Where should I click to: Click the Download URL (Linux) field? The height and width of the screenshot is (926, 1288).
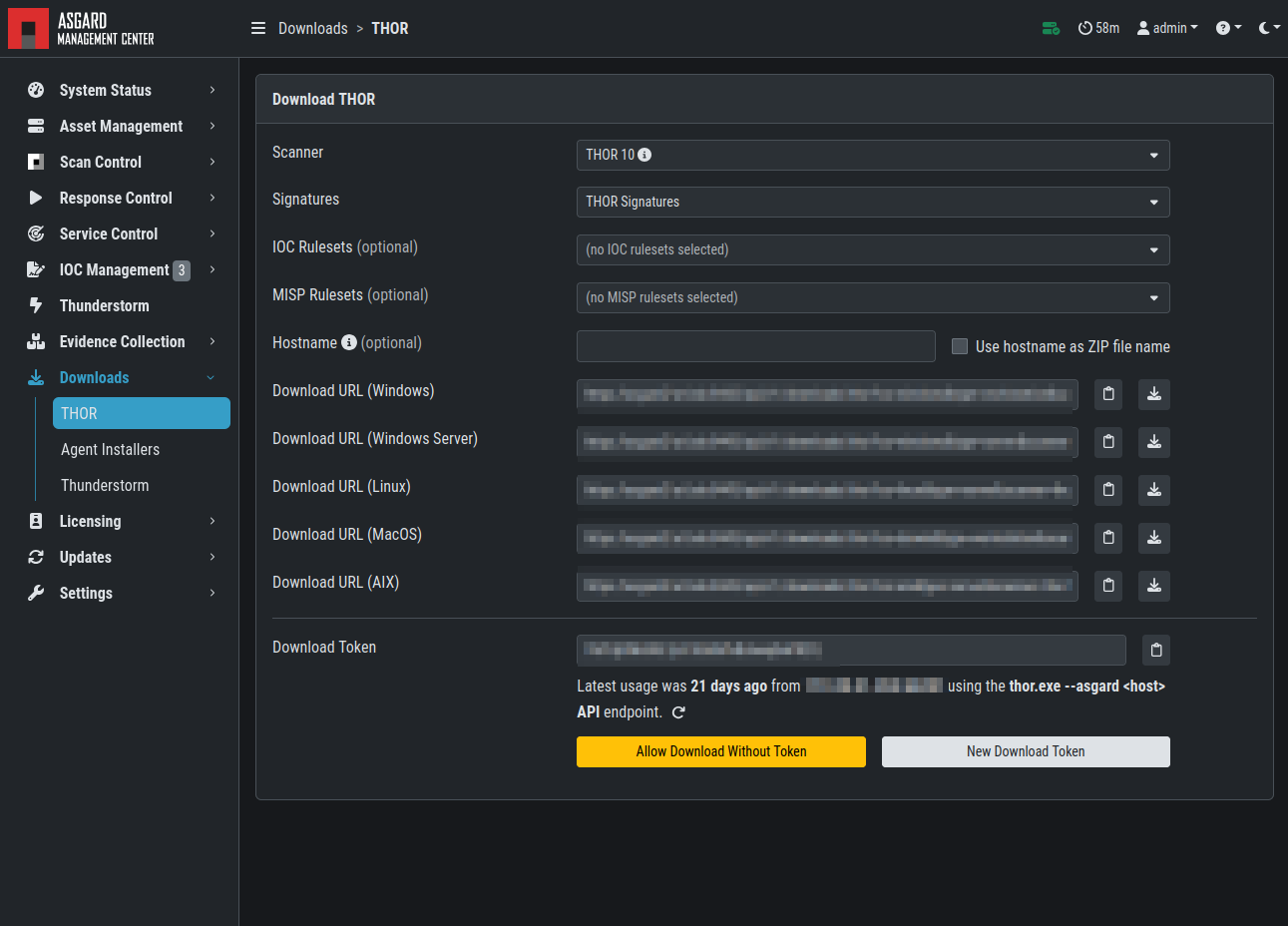827,490
